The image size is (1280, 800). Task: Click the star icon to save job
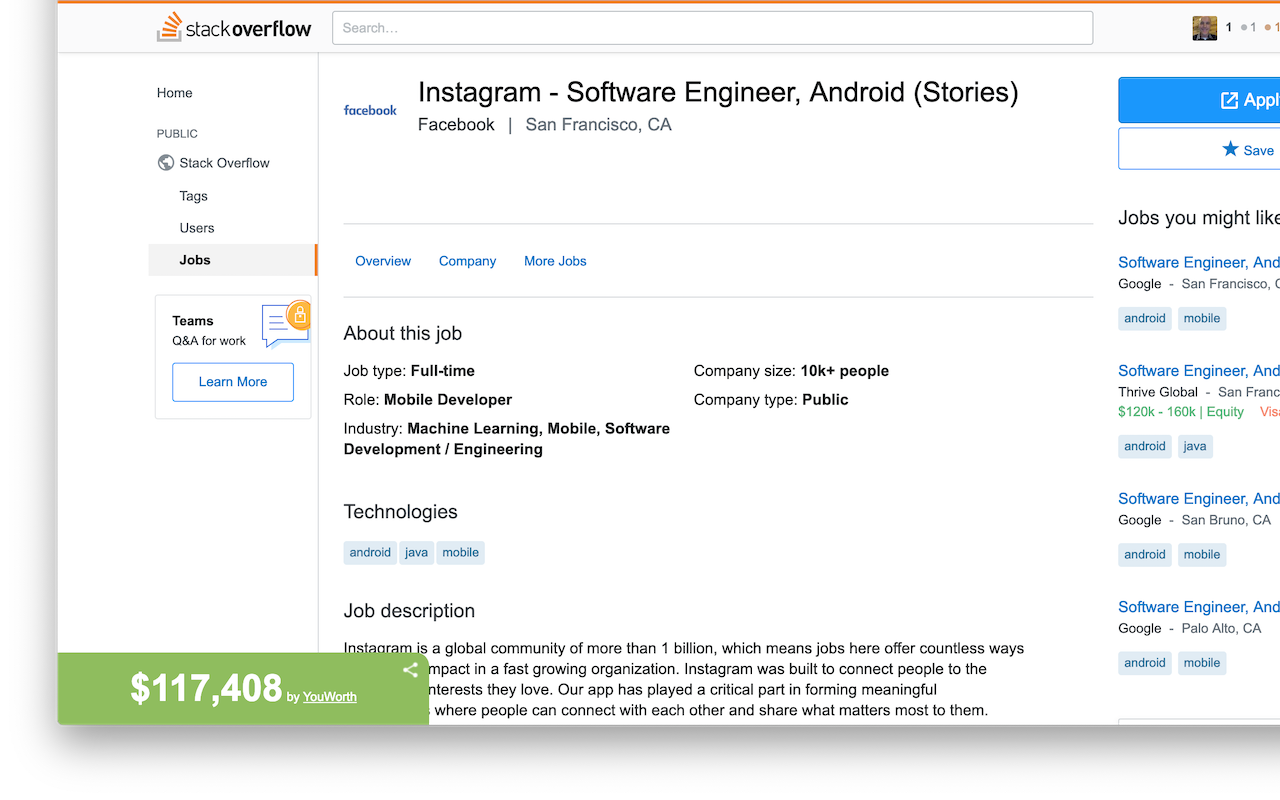tap(1230, 149)
